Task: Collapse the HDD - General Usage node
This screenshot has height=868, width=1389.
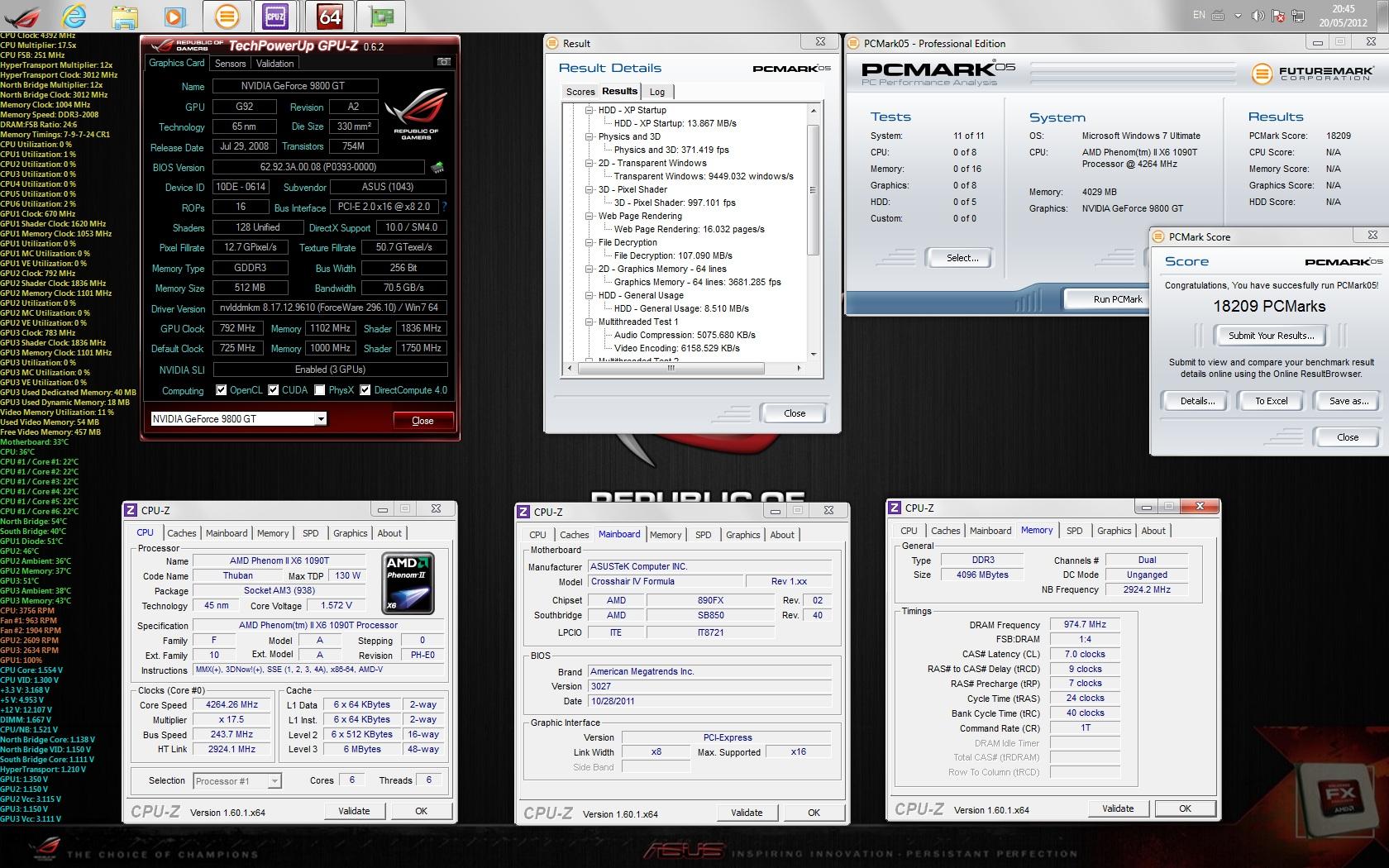Action: click(589, 295)
